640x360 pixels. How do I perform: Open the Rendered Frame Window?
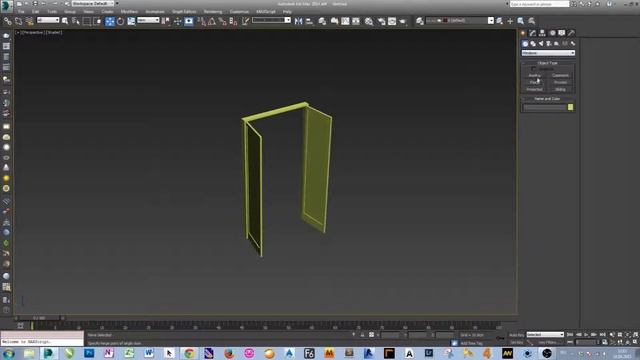(x=392, y=21)
